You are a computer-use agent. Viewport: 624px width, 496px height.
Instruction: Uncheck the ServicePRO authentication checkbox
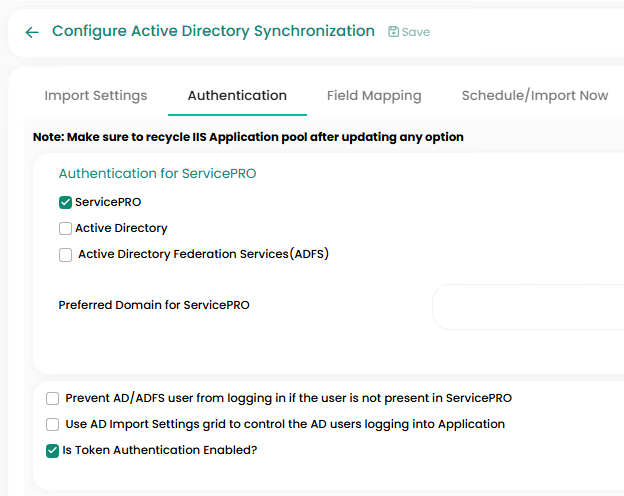coord(66,203)
